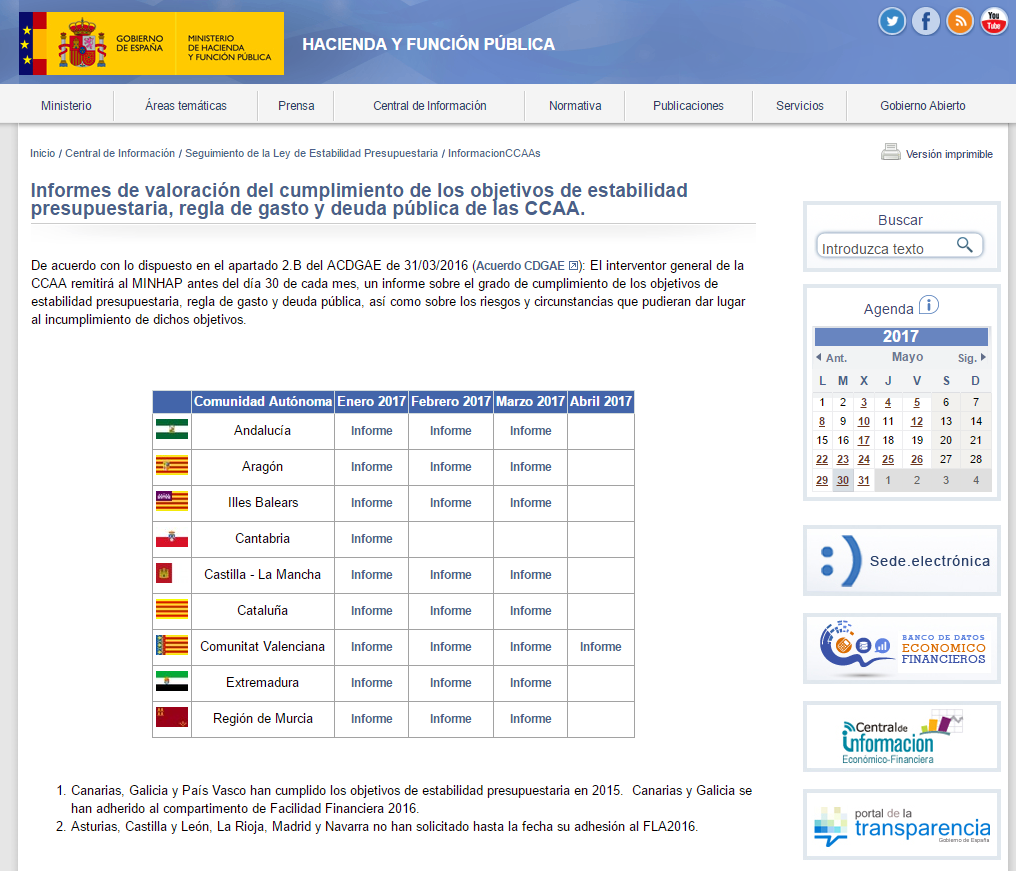Viewport: 1016px width, 871px height.
Task: Open Illes Balears Marzo 2017 Informe
Action: pos(531,502)
